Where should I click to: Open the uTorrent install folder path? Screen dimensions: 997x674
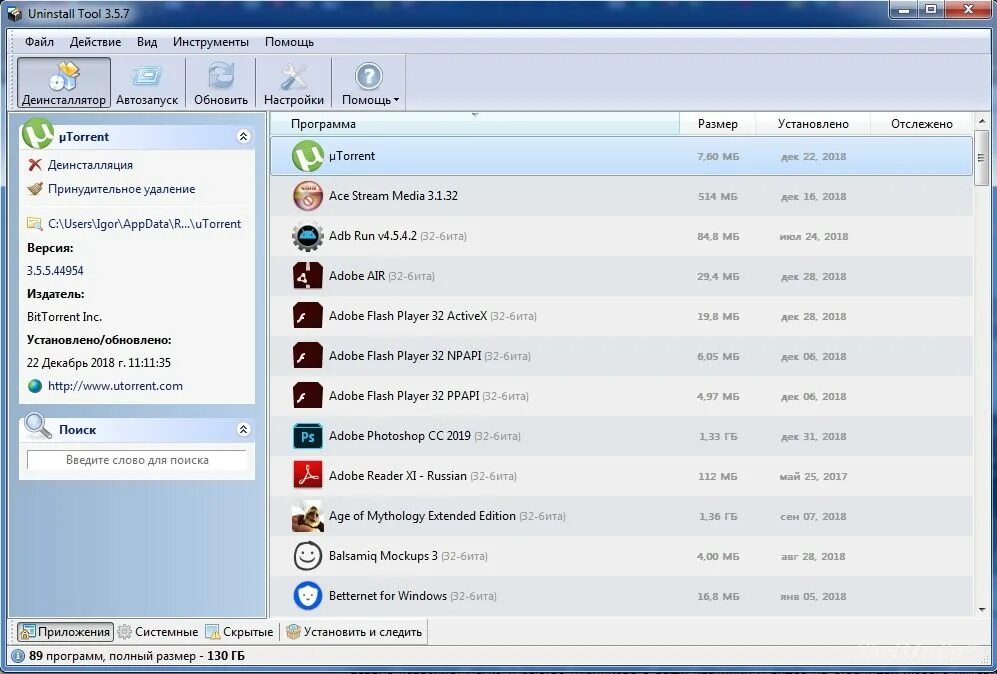click(144, 224)
